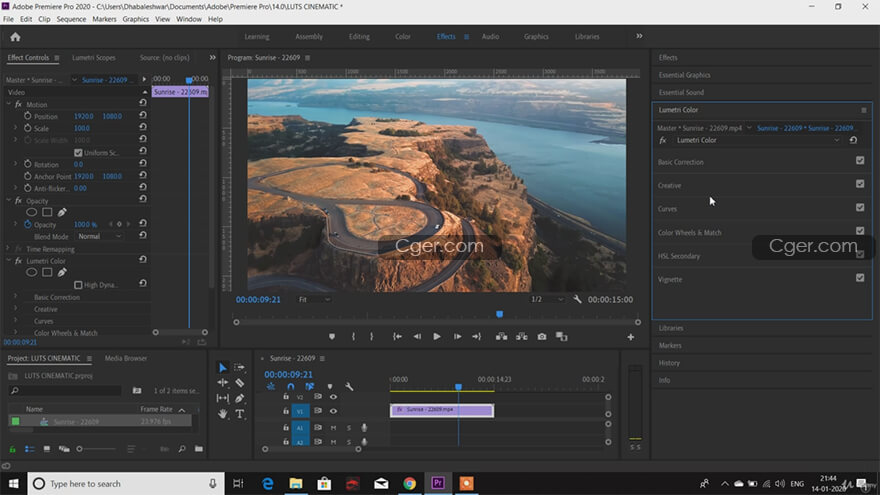Viewport: 880px width, 495px height.
Task: Open the Button Editor plus icon
Action: coord(630,337)
